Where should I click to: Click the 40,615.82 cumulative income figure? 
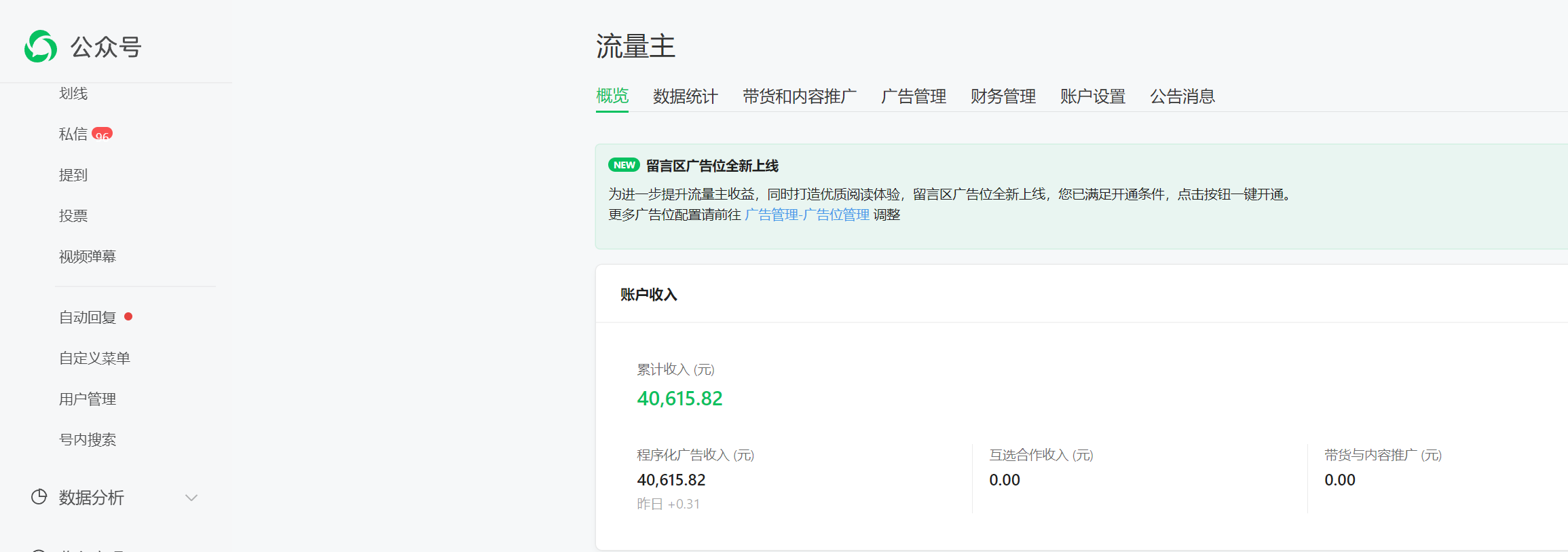click(x=679, y=399)
